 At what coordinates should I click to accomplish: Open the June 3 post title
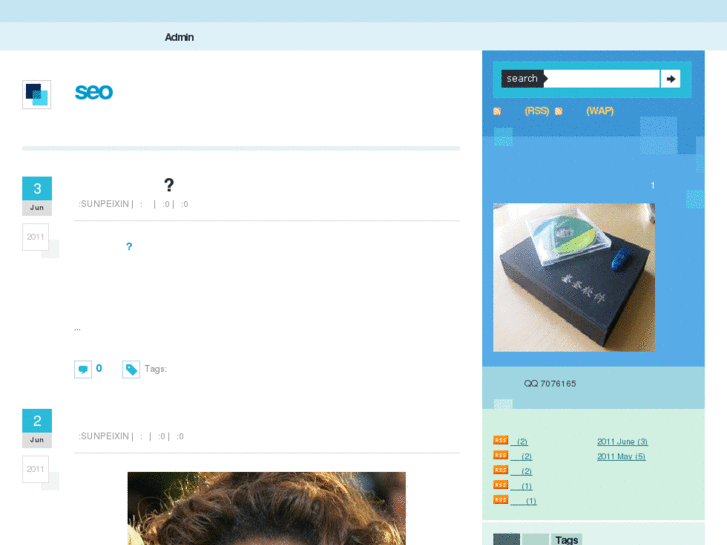(x=169, y=185)
